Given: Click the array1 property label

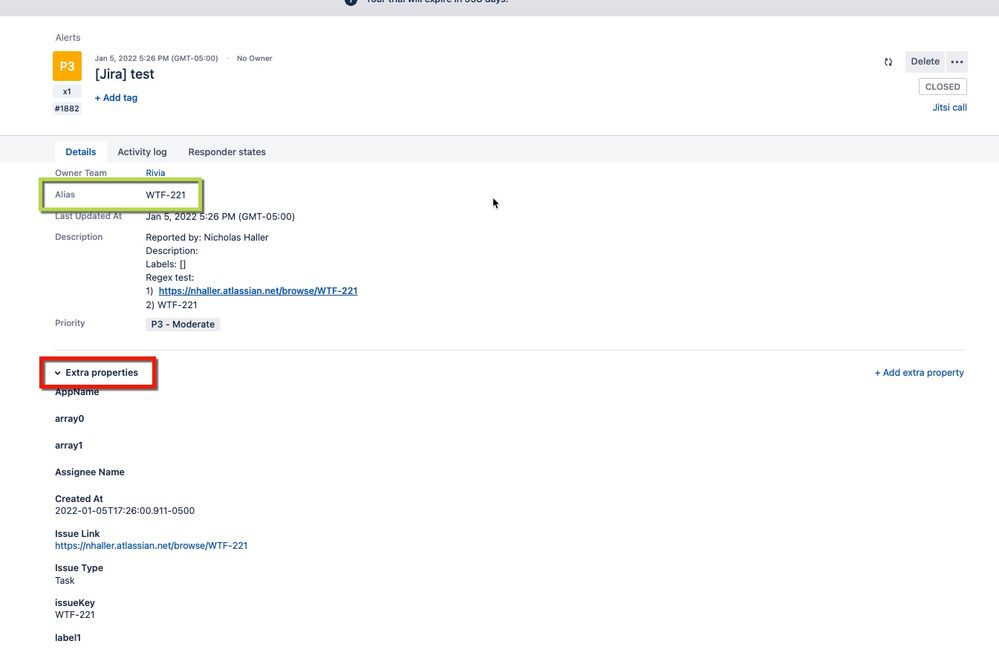Looking at the screenshot, I should tap(69, 445).
